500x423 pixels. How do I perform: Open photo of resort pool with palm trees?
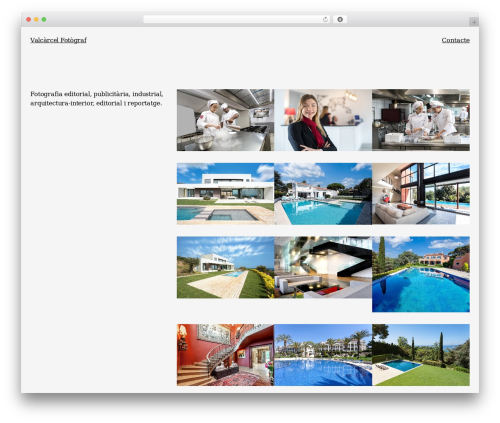(x=323, y=355)
